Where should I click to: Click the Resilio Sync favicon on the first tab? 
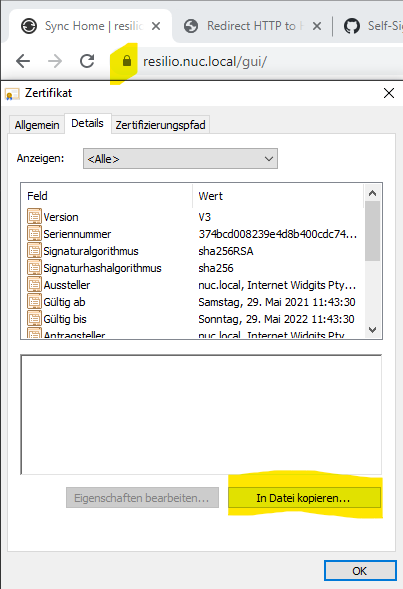29,26
